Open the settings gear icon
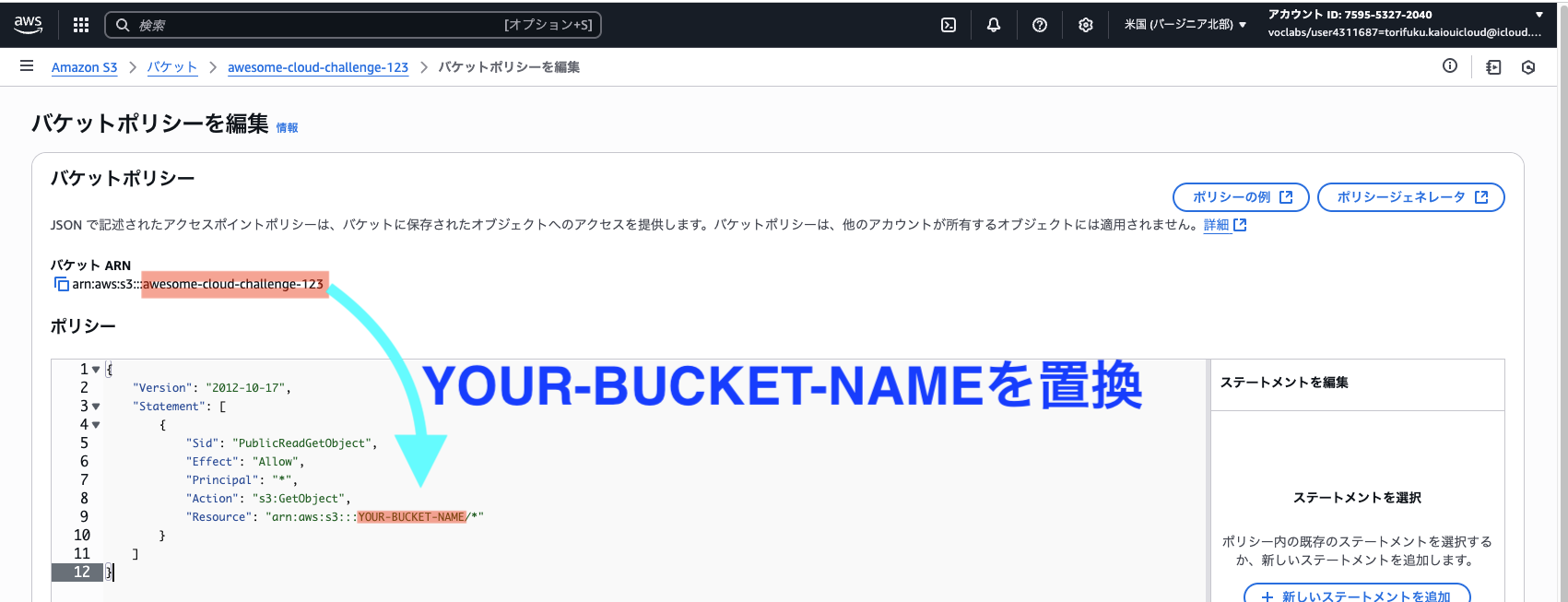The image size is (1568, 602). click(x=1086, y=25)
